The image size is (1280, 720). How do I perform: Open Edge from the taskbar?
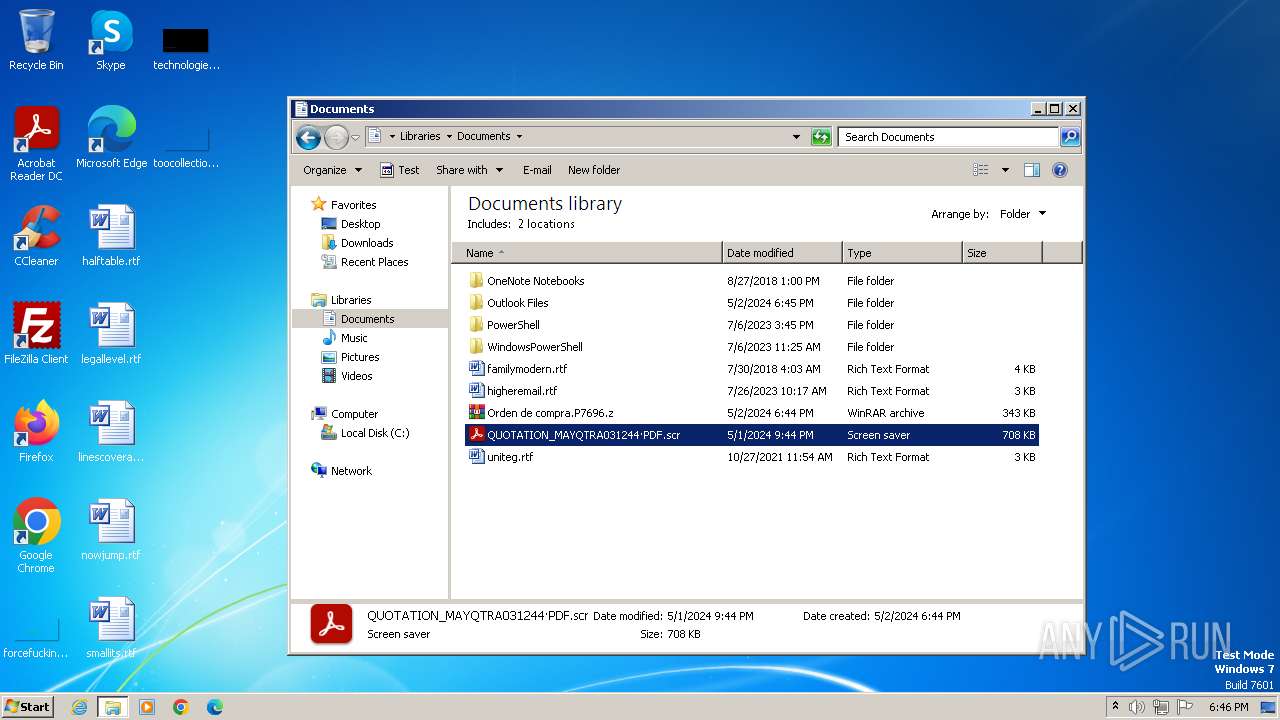[x=215, y=707]
